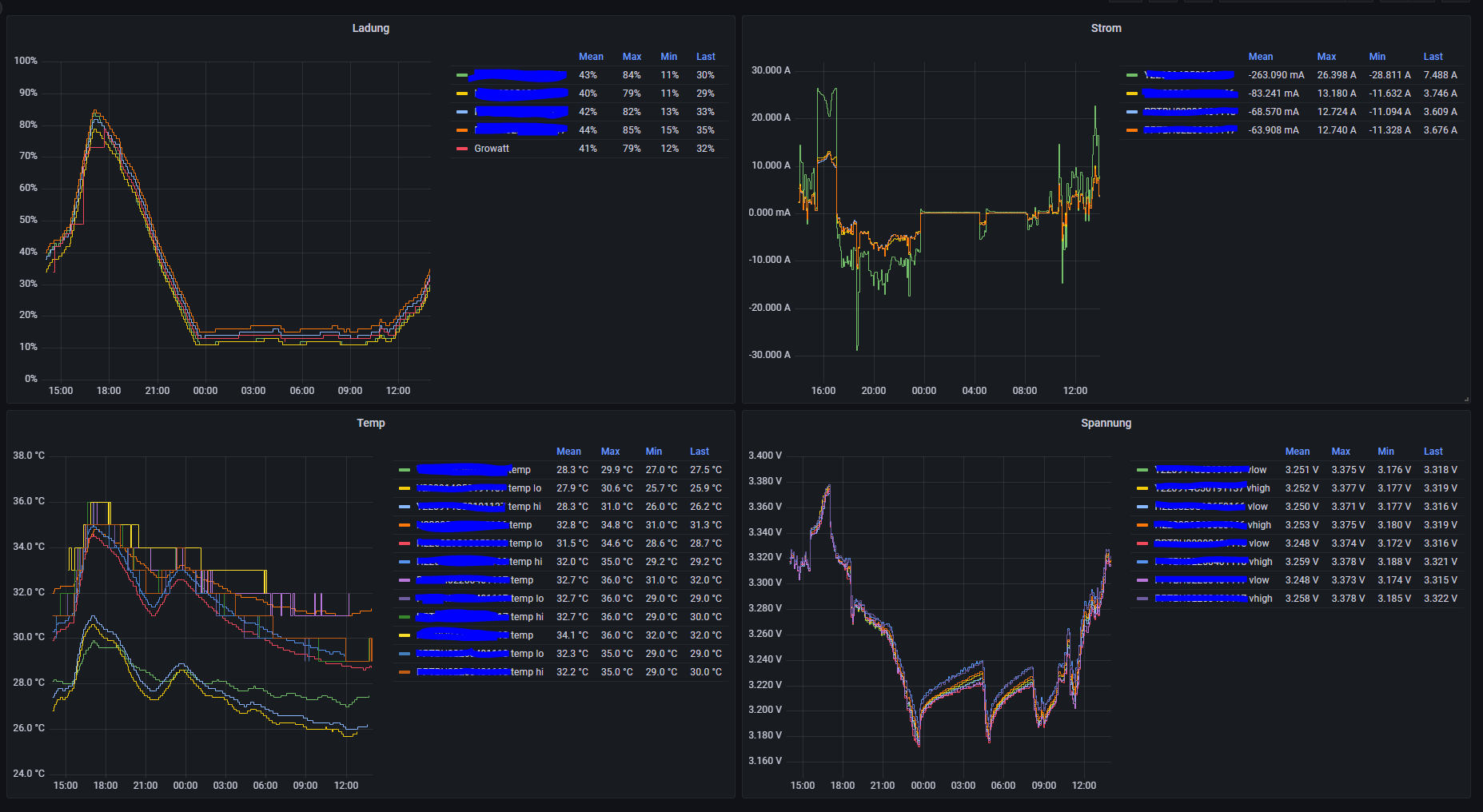Screen dimensions: 1483x812
Task: Open the Ladung panel title menu
Action: pyautogui.click(x=371, y=28)
